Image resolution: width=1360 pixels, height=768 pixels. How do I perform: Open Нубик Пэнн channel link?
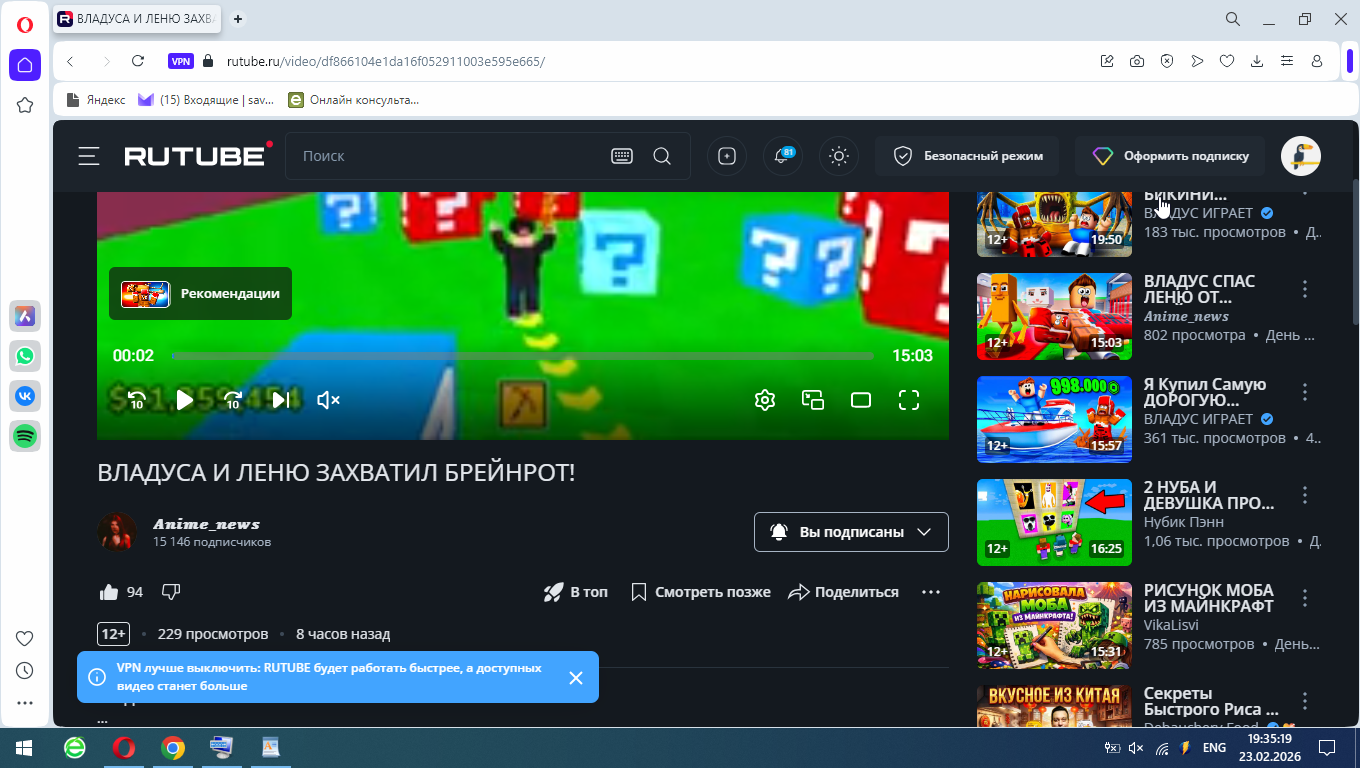[1184, 522]
